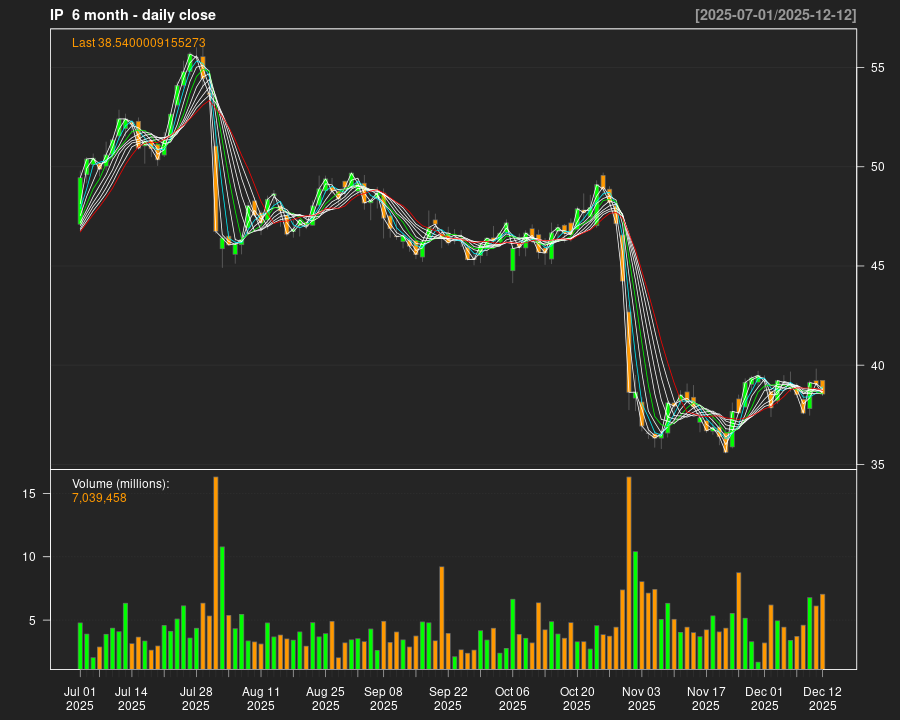The image size is (900, 720).
Task: Click the date range label in top right
Action: tap(775, 15)
